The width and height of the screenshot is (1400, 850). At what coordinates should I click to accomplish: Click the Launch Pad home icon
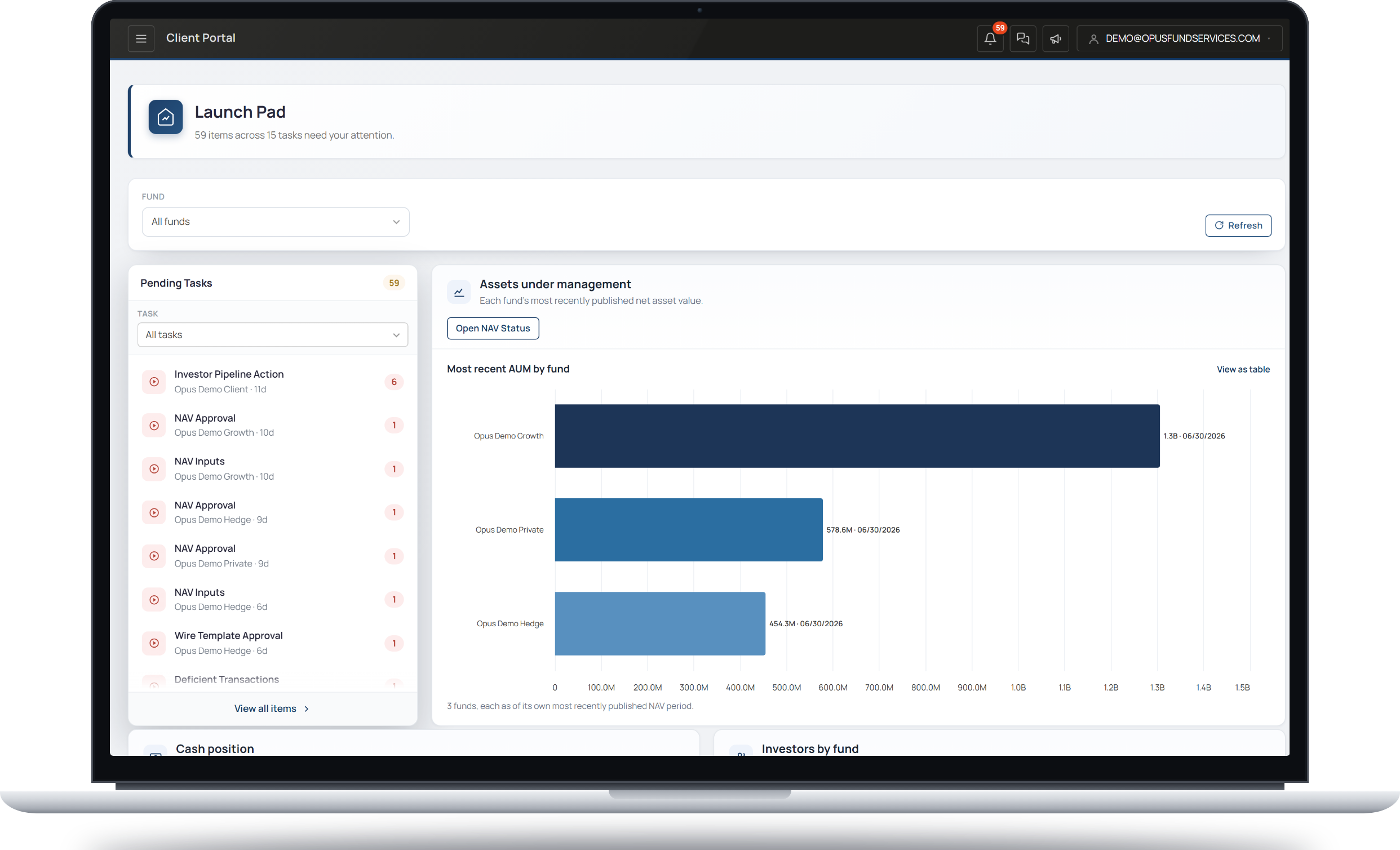(165, 117)
